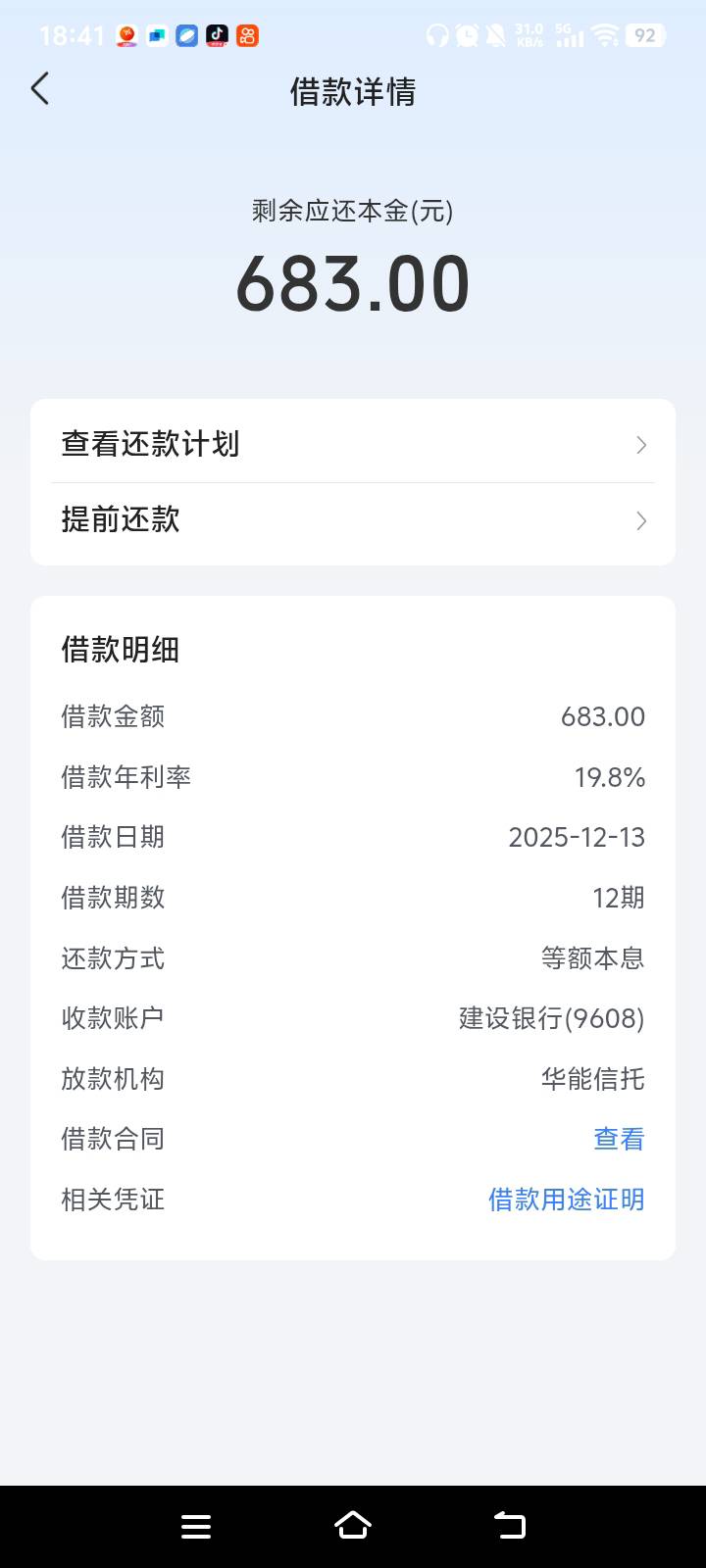View the loan contract via 查看
This screenshot has width=706, height=1568.
[619, 1139]
